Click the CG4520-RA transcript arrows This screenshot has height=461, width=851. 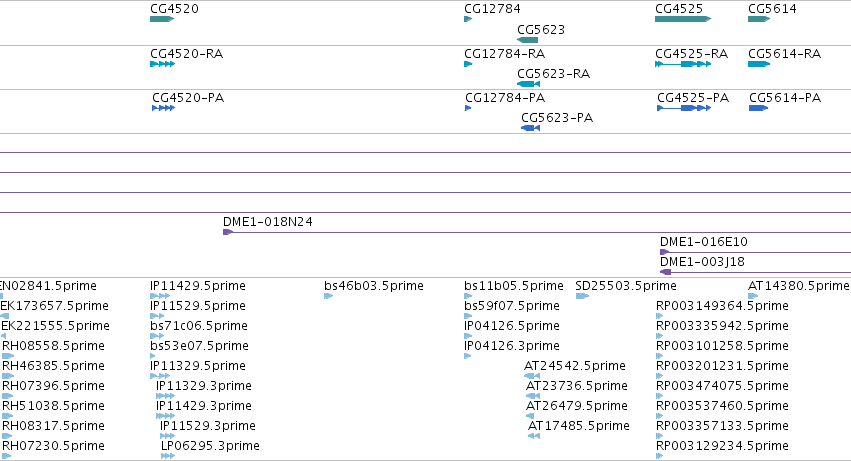pos(162,64)
